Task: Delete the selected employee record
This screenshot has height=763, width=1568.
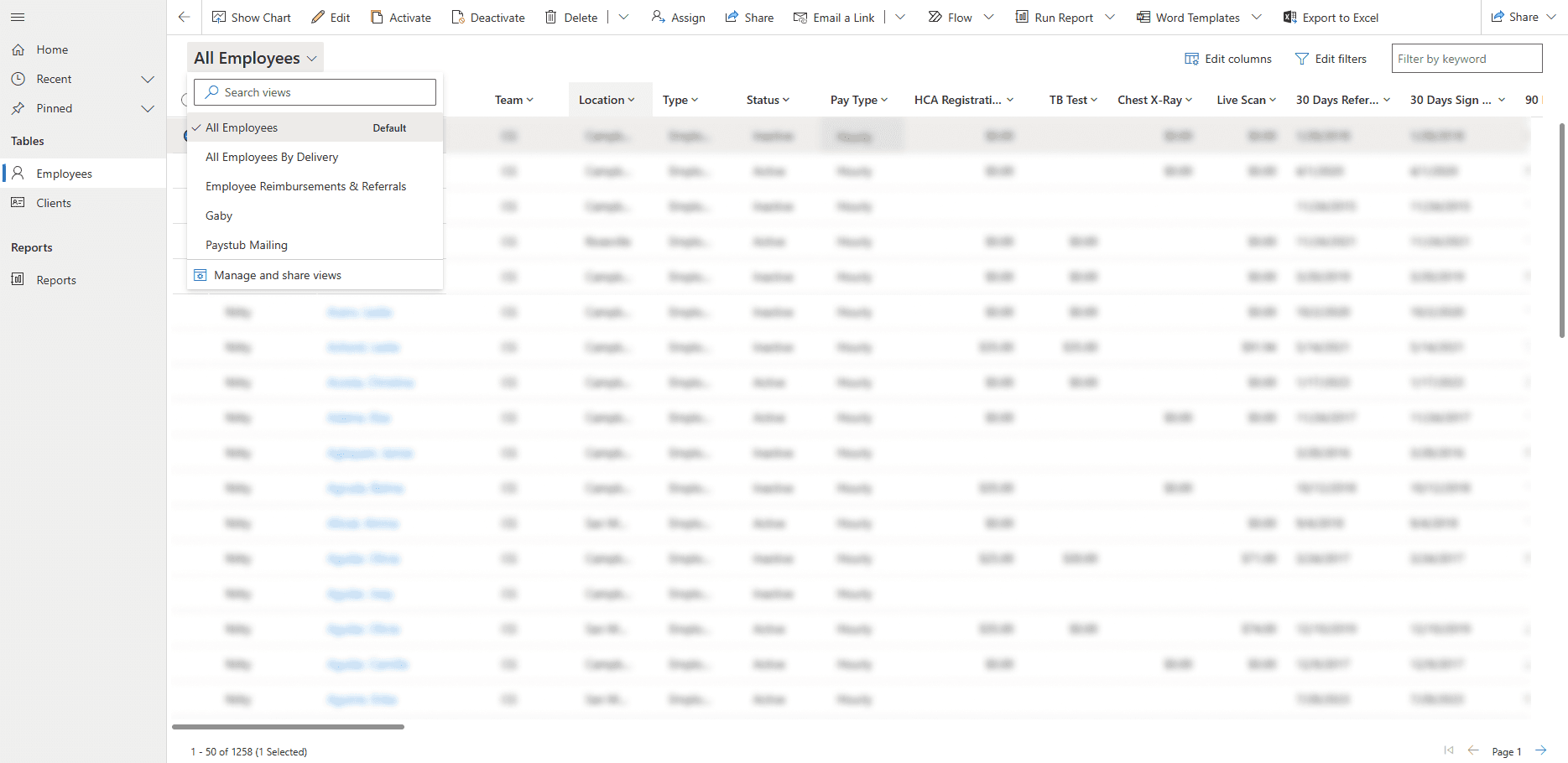Action: (570, 17)
